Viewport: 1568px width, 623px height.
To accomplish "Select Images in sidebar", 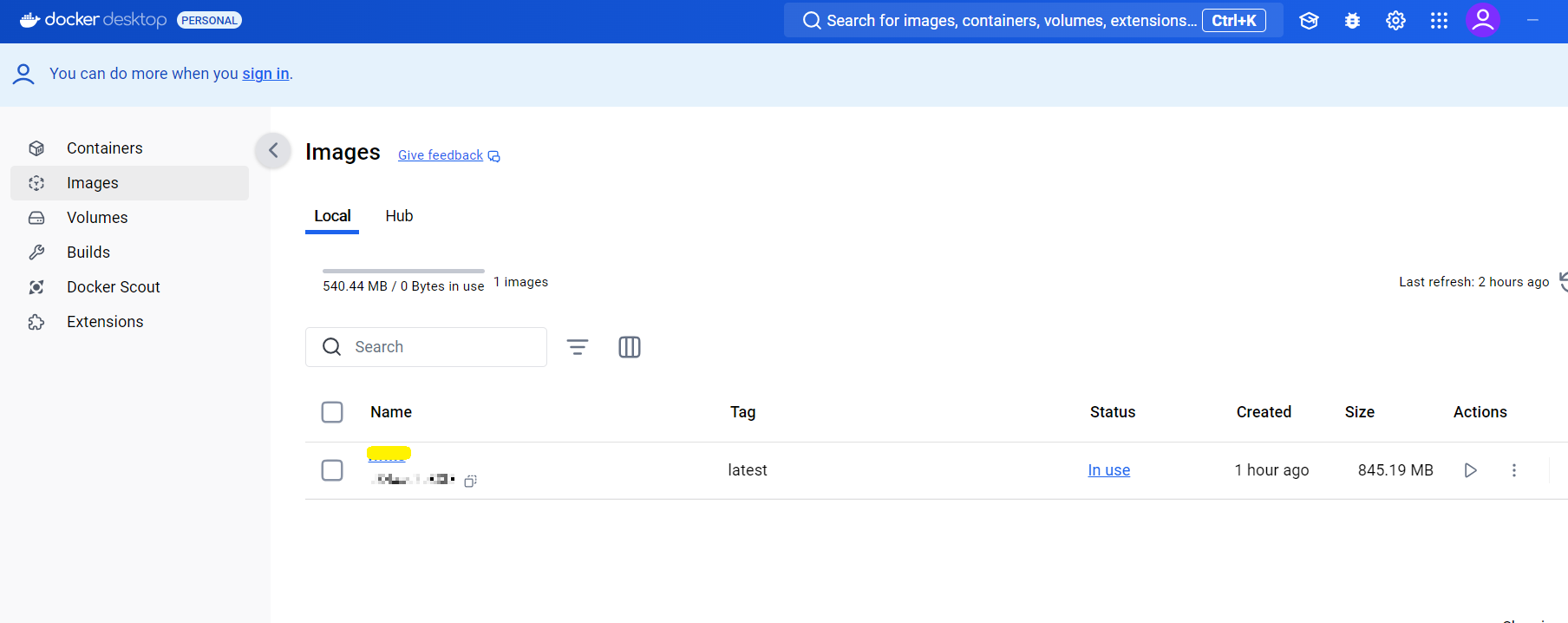I will point(129,183).
